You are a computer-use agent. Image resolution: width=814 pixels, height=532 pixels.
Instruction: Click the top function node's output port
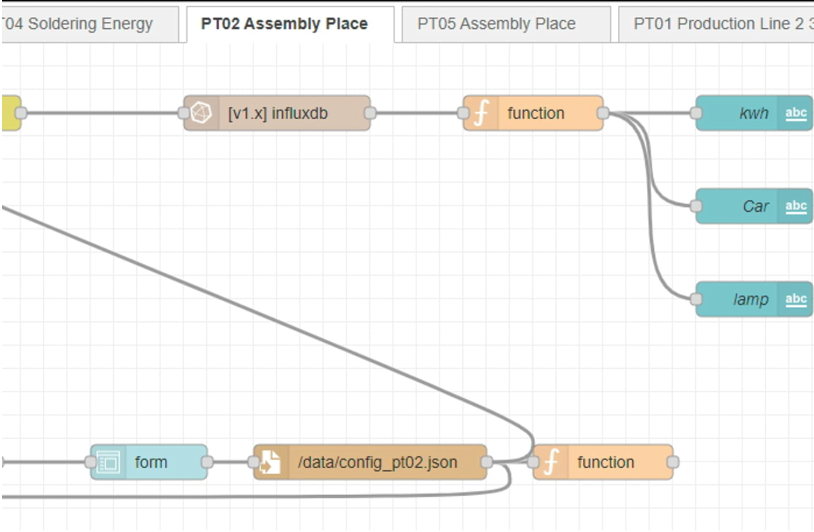tap(603, 113)
